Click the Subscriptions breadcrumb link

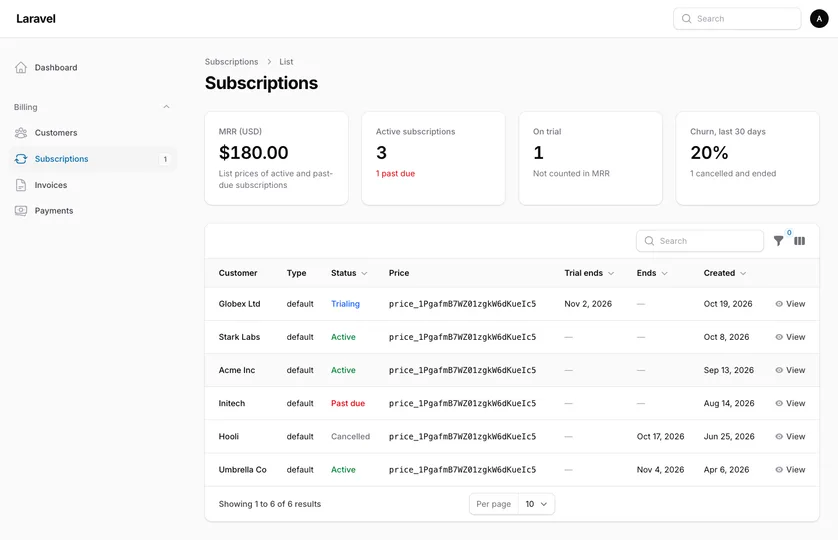(x=231, y=62)
